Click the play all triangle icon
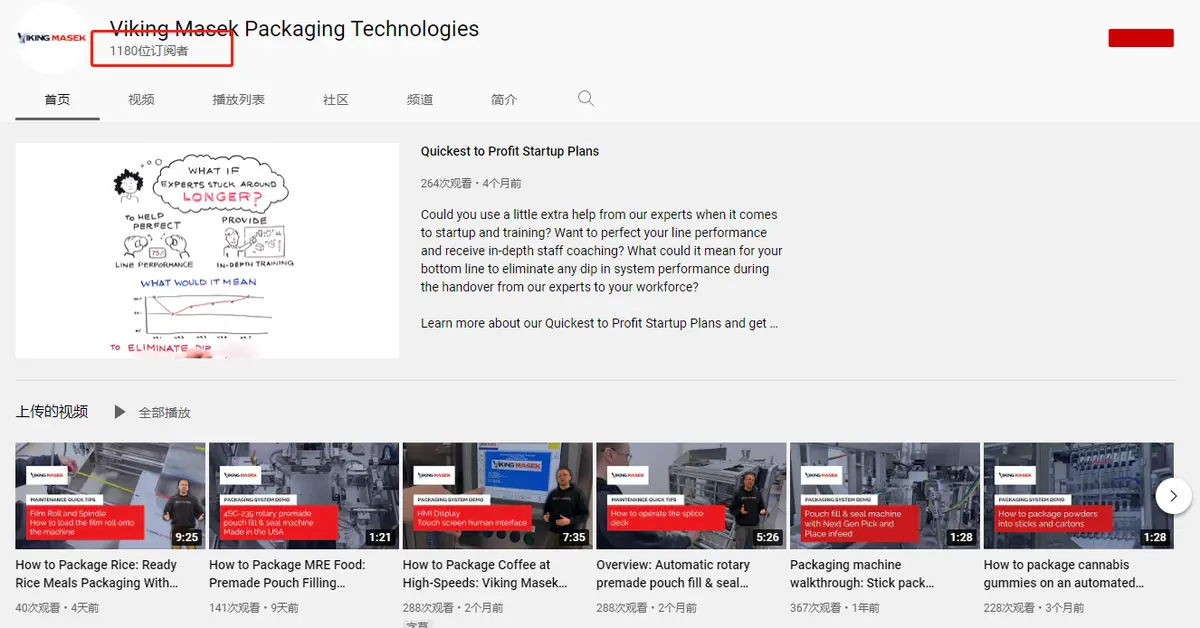Screen dimensions: 1200x628 click(x=120, y=412)
